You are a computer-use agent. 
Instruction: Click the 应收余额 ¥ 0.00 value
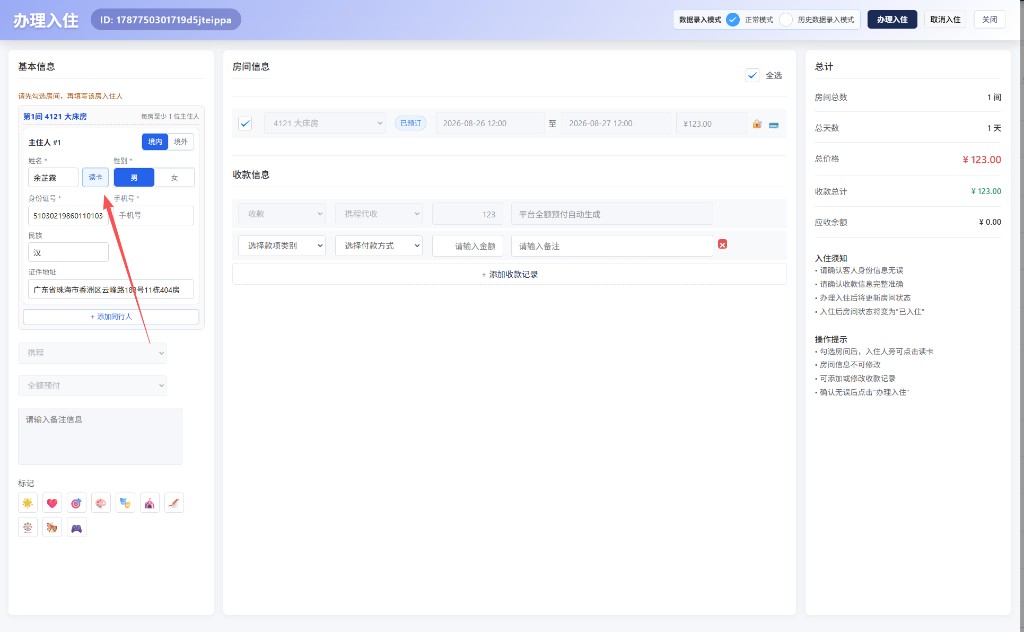990,222
